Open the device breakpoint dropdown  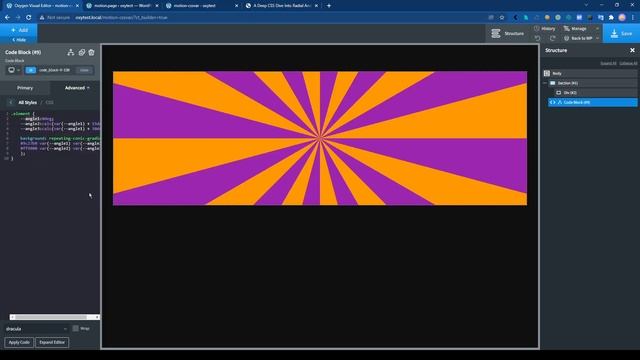(14, 70)
